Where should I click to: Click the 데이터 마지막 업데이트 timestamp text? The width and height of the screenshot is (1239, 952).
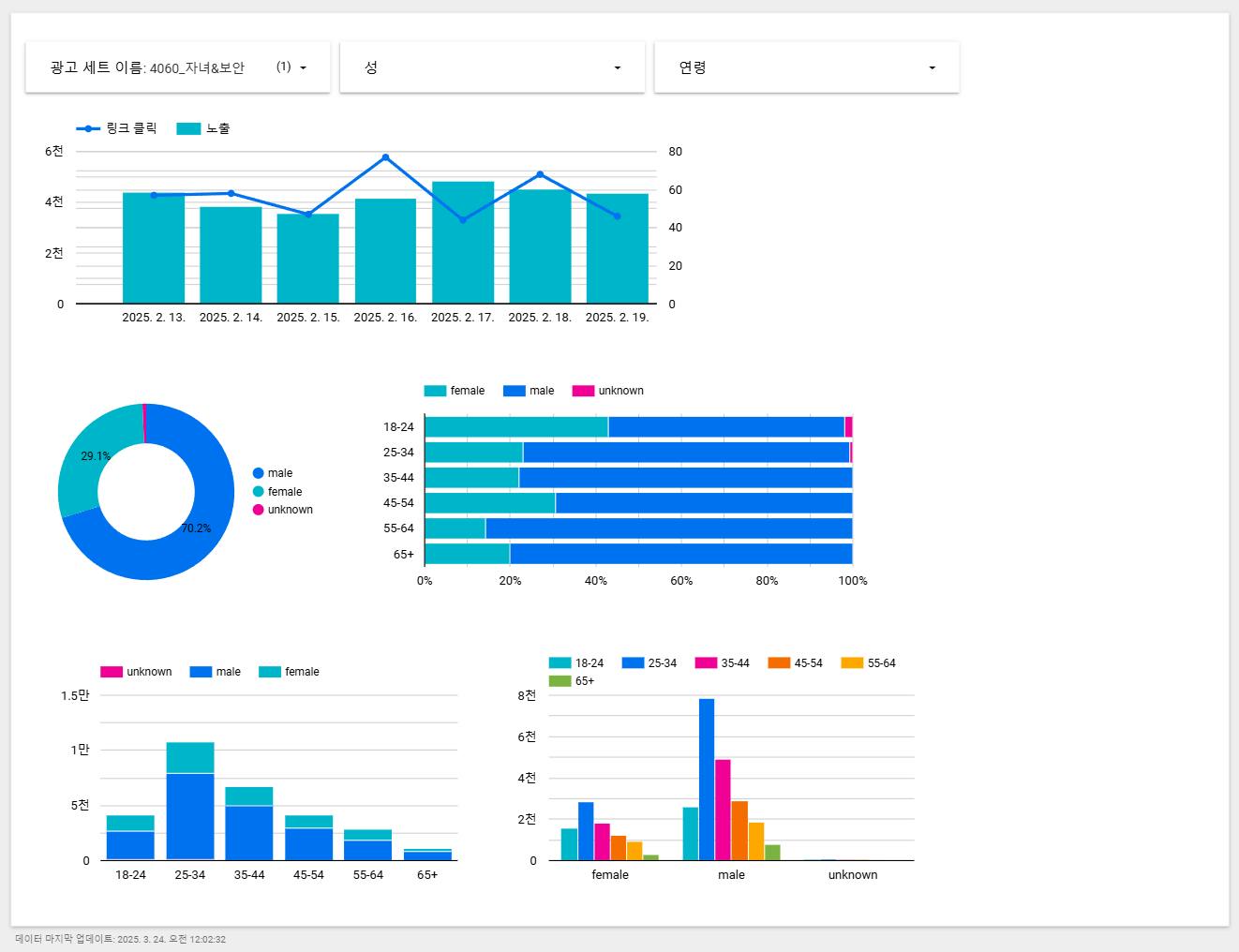coord(121,939)
